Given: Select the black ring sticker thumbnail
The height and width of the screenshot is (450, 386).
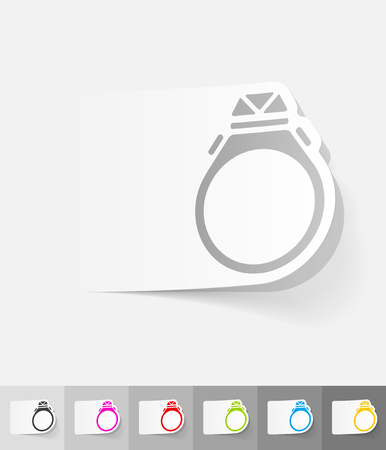Looking at the screenshot, I should coord(32,418).
